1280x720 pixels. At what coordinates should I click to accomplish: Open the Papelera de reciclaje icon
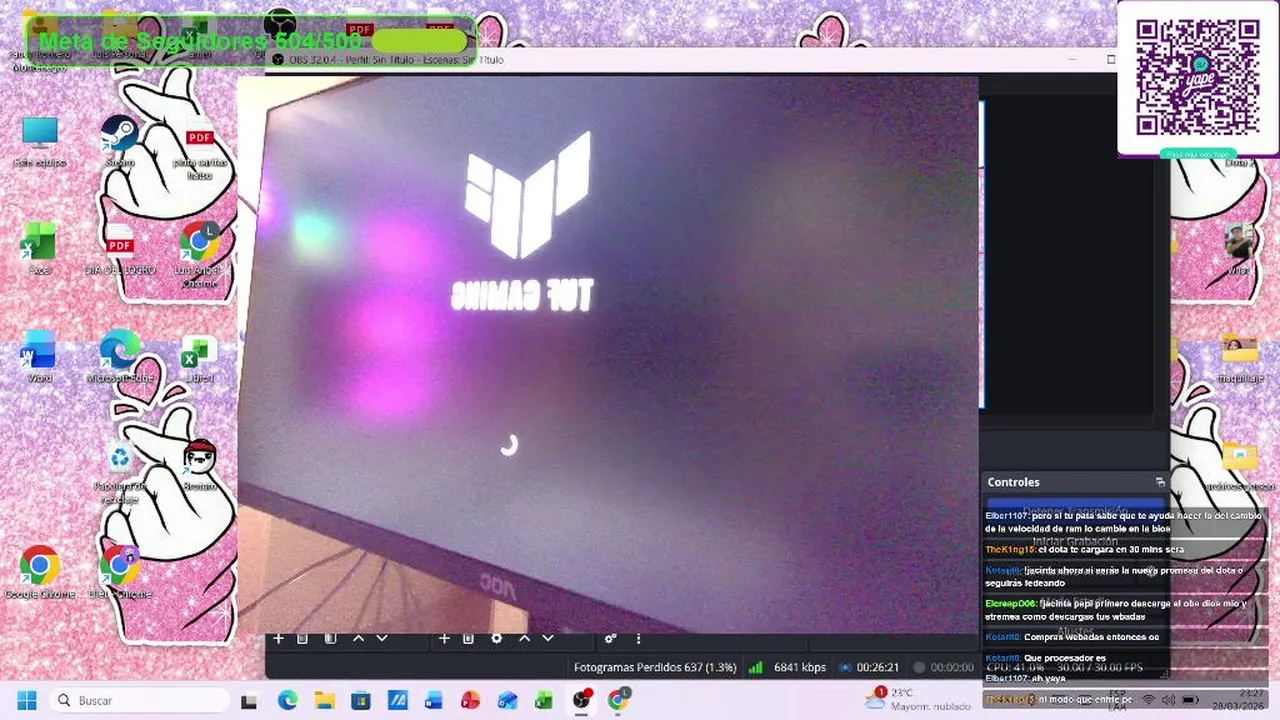click(x=120, y=472)
